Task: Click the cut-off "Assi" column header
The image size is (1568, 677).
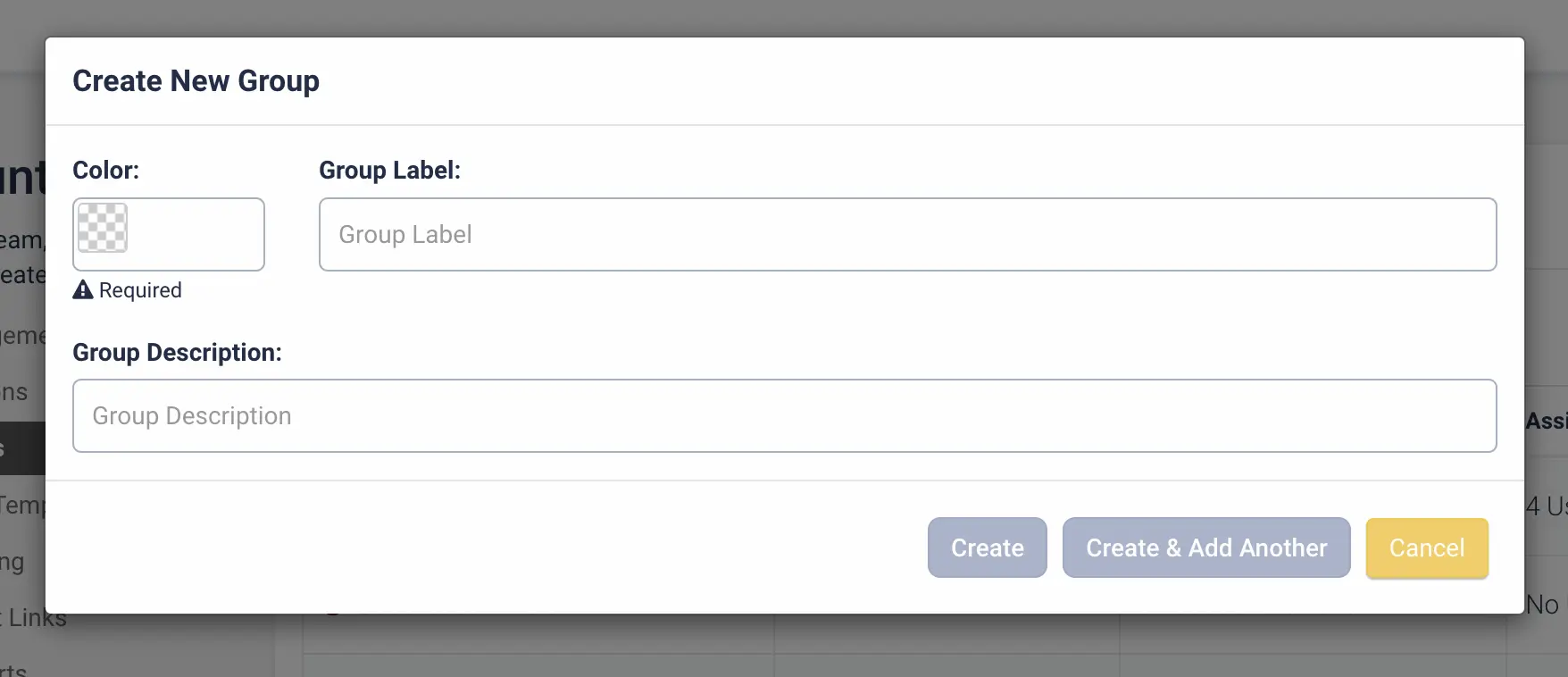Action: pyautogui.click(x=1546, y=421)
